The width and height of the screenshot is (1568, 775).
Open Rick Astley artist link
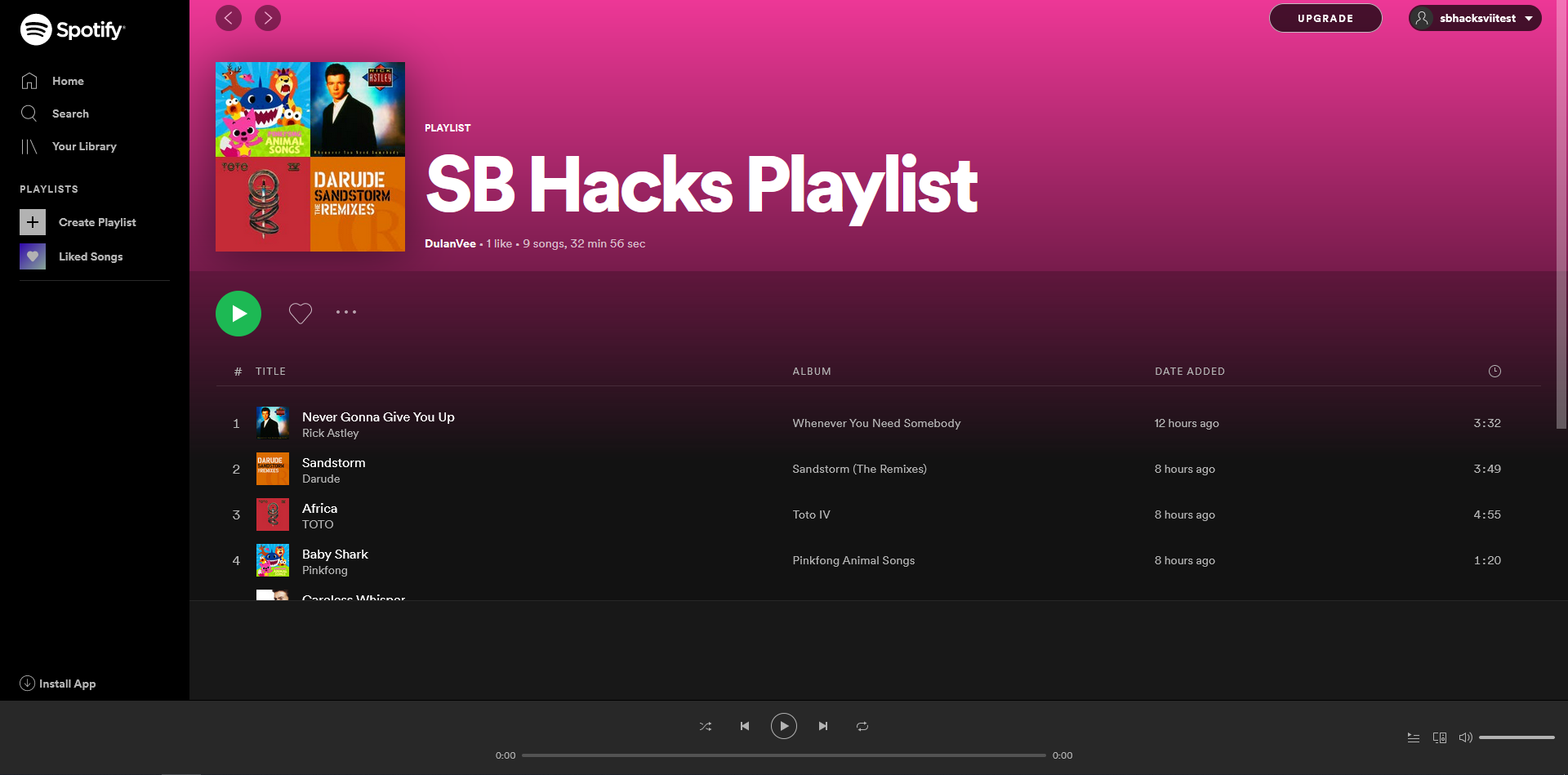[x=330, y=433]
